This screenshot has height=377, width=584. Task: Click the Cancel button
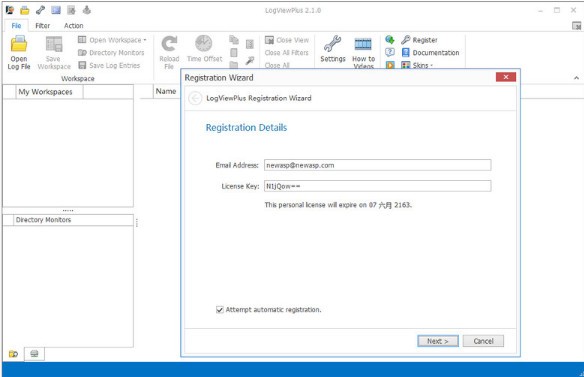[x=483, y=341]
